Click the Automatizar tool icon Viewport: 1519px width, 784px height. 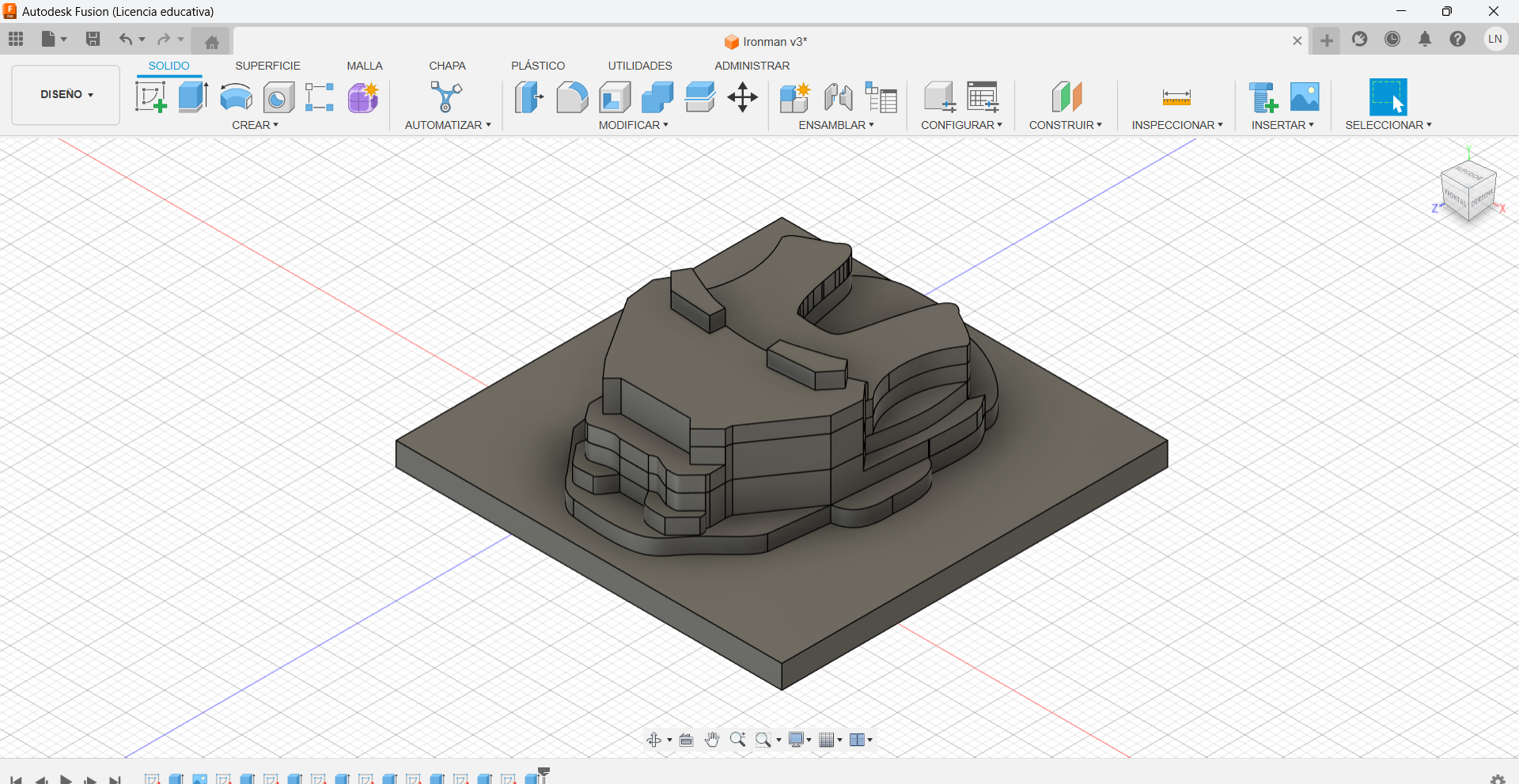(446, 97)
